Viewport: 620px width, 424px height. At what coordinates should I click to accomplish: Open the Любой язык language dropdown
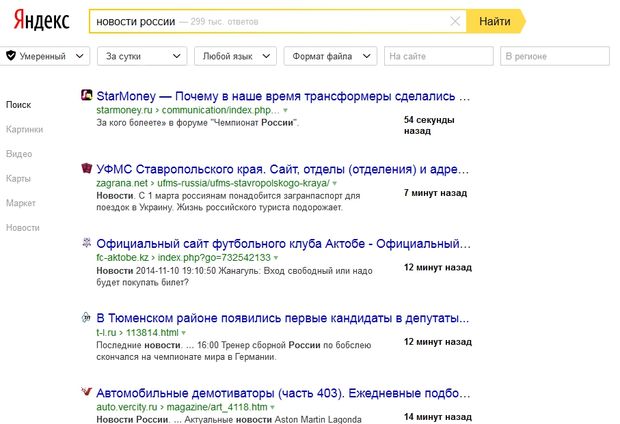pos(235,56)
